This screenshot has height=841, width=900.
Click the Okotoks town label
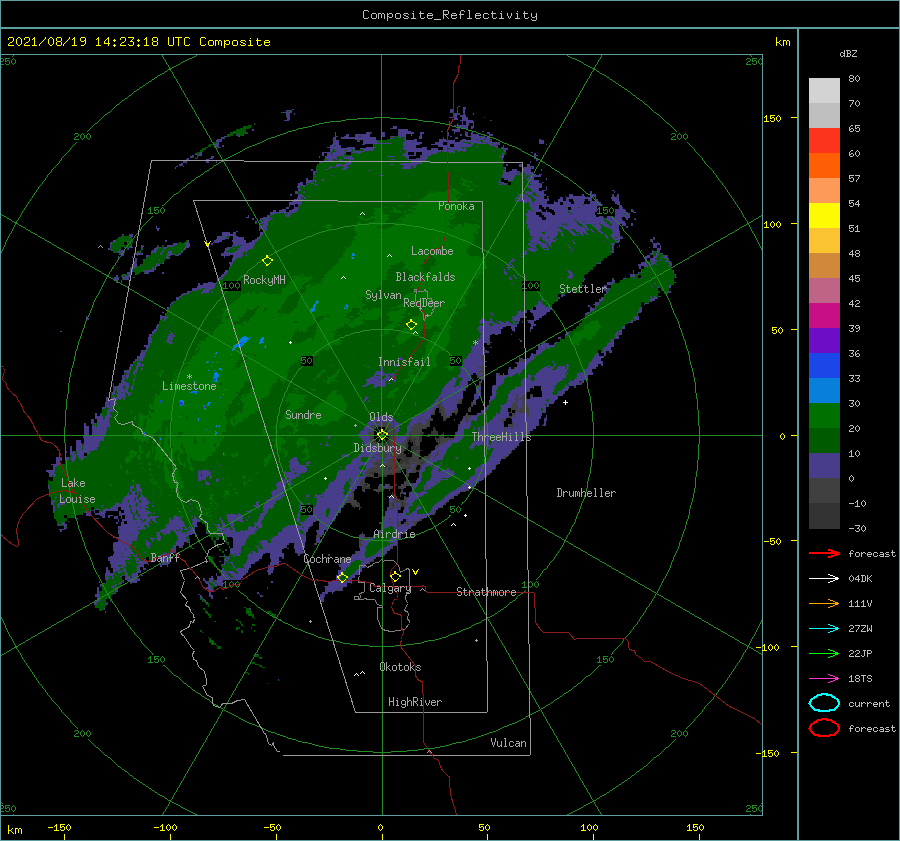(400, 667)
